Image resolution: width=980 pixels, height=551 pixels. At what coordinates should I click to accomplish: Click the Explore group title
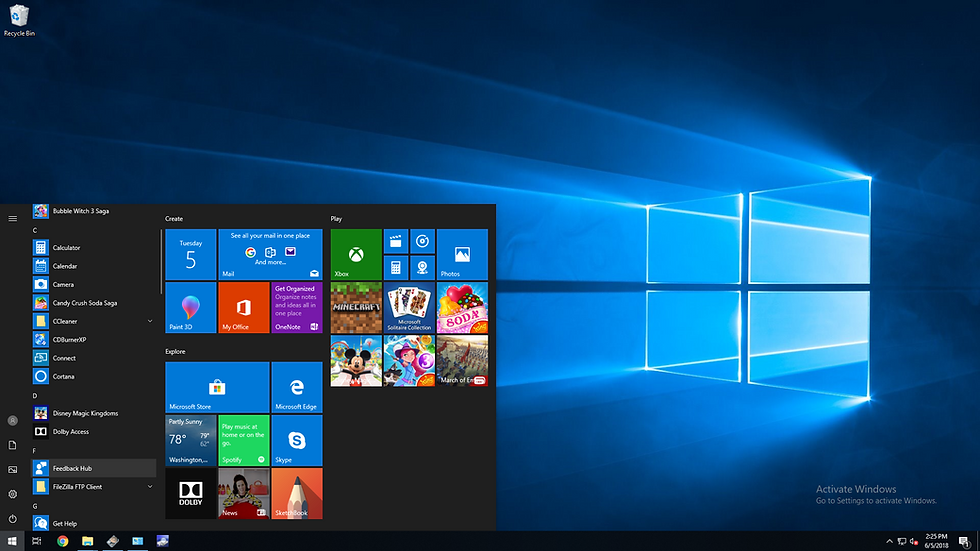pyautogui.click(x=175, y=352)
